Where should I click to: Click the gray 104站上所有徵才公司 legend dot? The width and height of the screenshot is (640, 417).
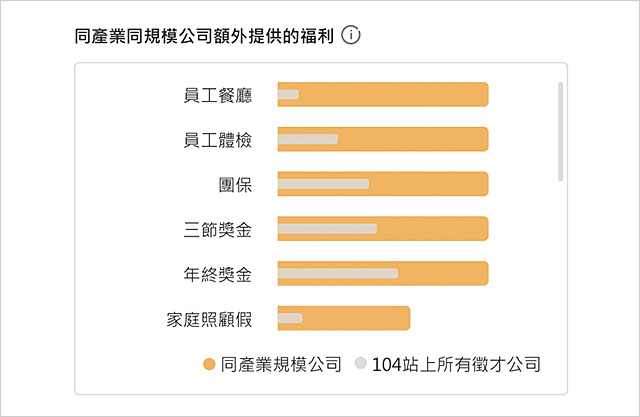(360, 363)
